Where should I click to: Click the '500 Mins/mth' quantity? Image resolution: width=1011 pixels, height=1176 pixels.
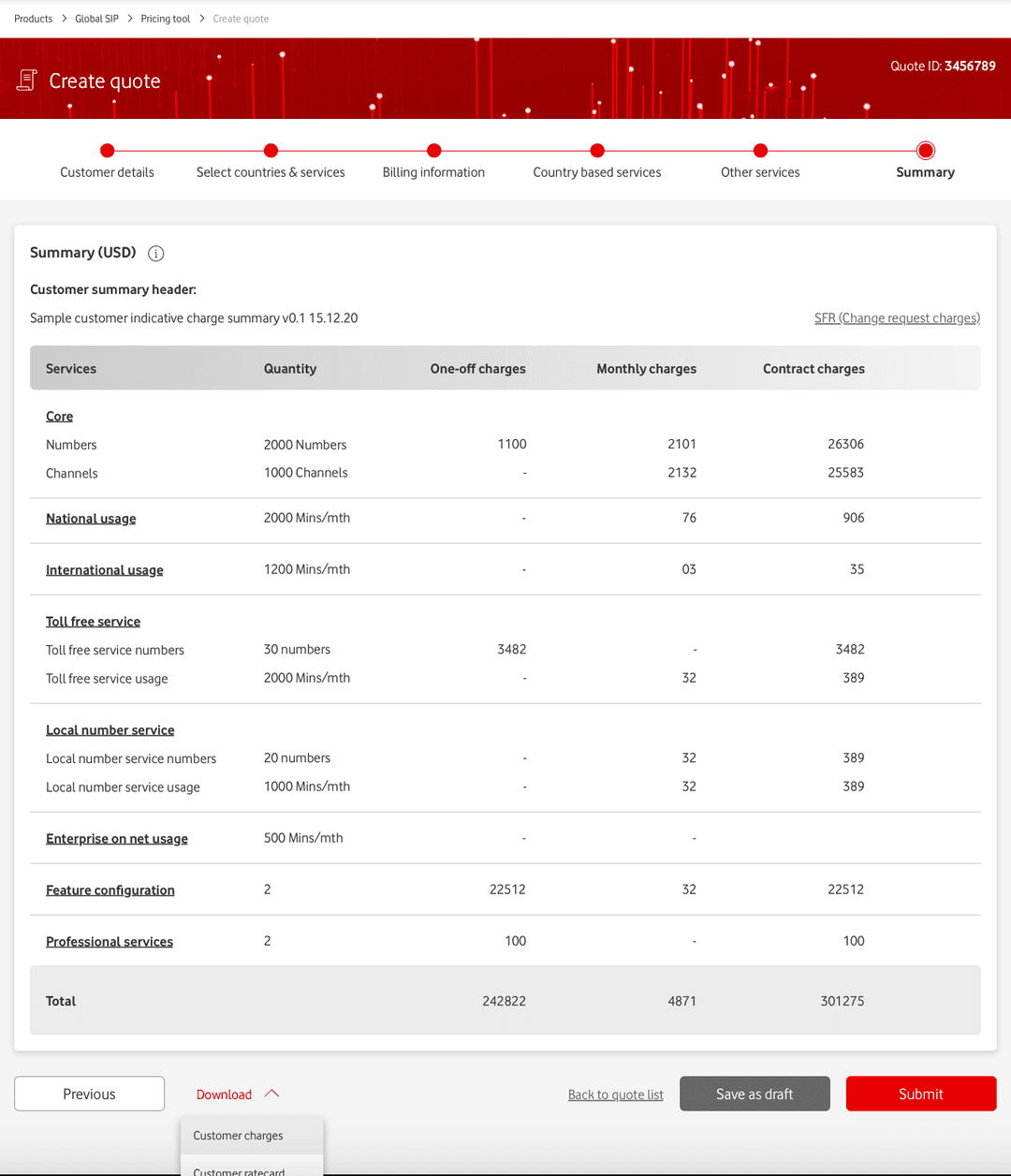[303, 838]
